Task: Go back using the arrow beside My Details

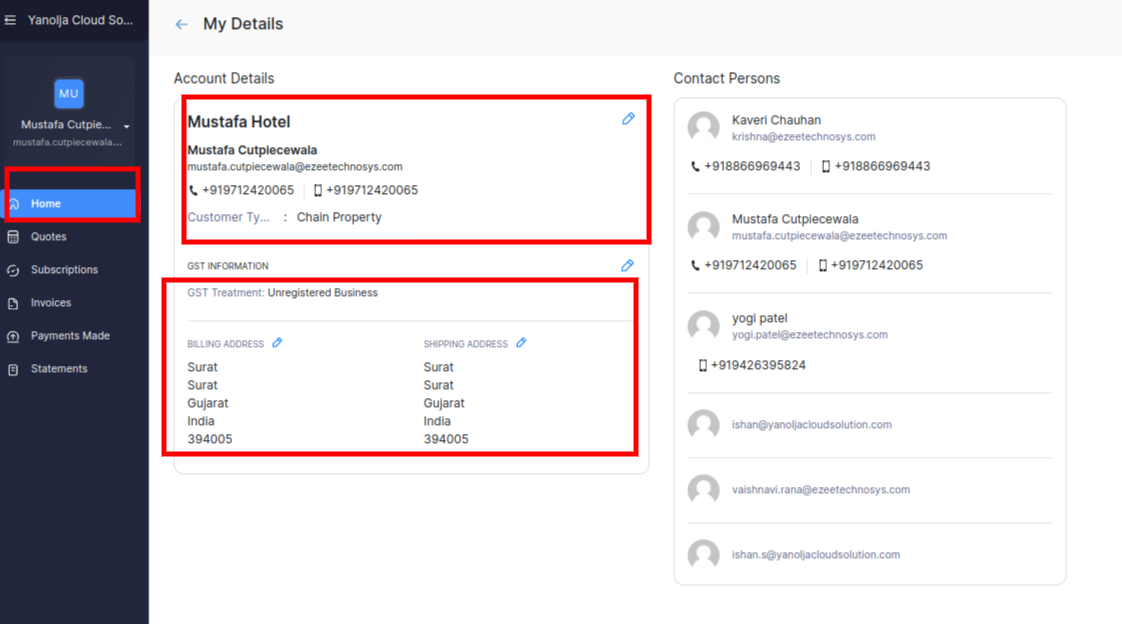Action: click(181, 25)
